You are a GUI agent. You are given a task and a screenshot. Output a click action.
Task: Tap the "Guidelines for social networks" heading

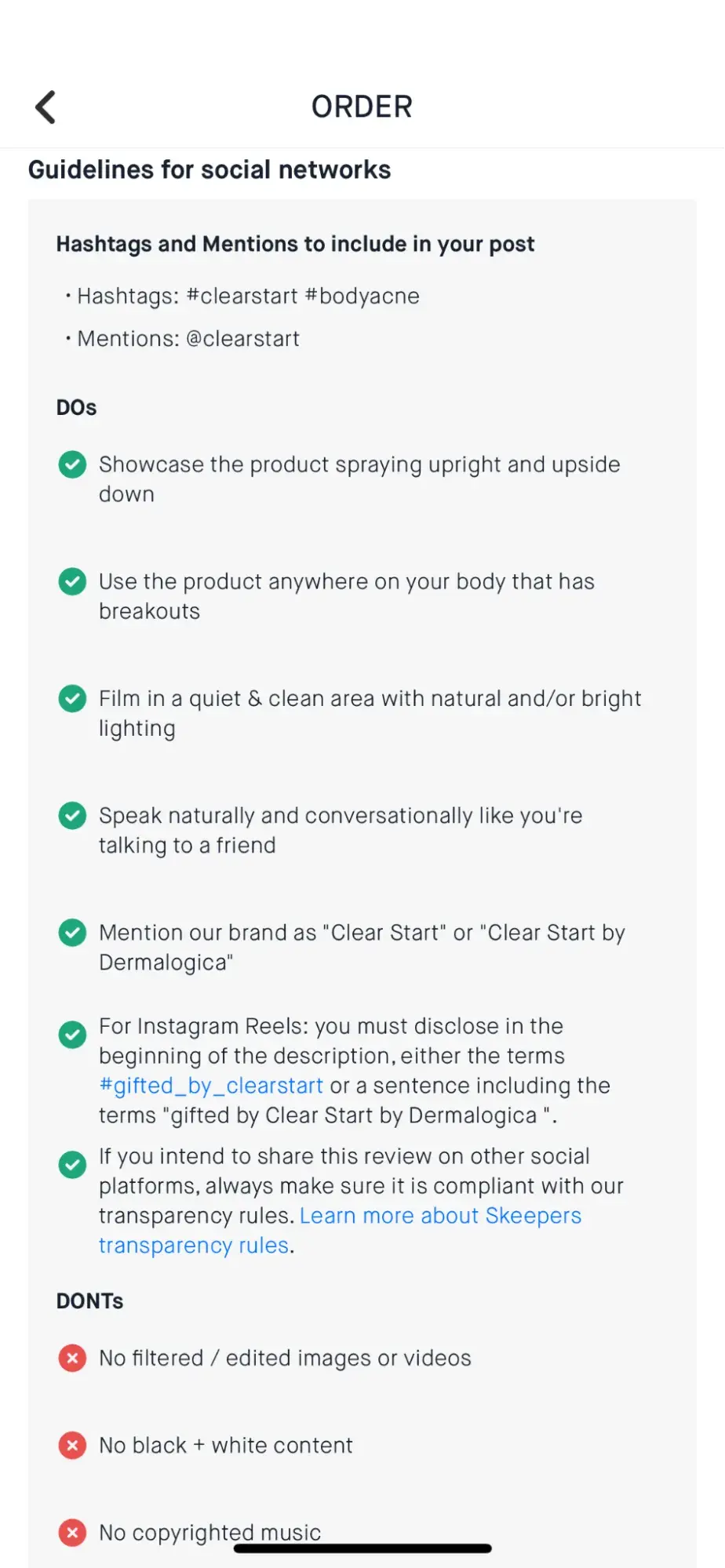click(209, 170)
